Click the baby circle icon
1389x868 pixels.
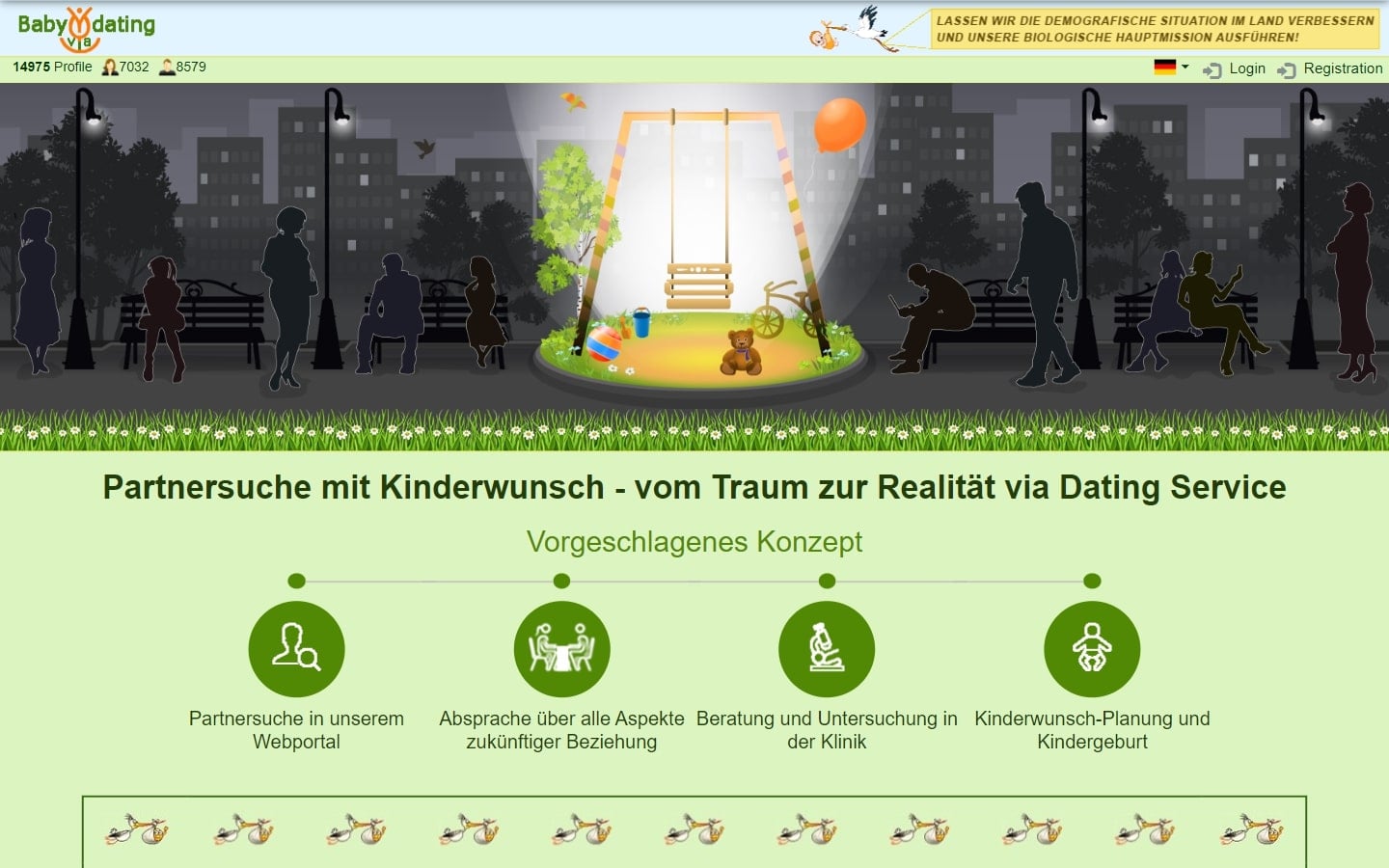click(1092, 649)
